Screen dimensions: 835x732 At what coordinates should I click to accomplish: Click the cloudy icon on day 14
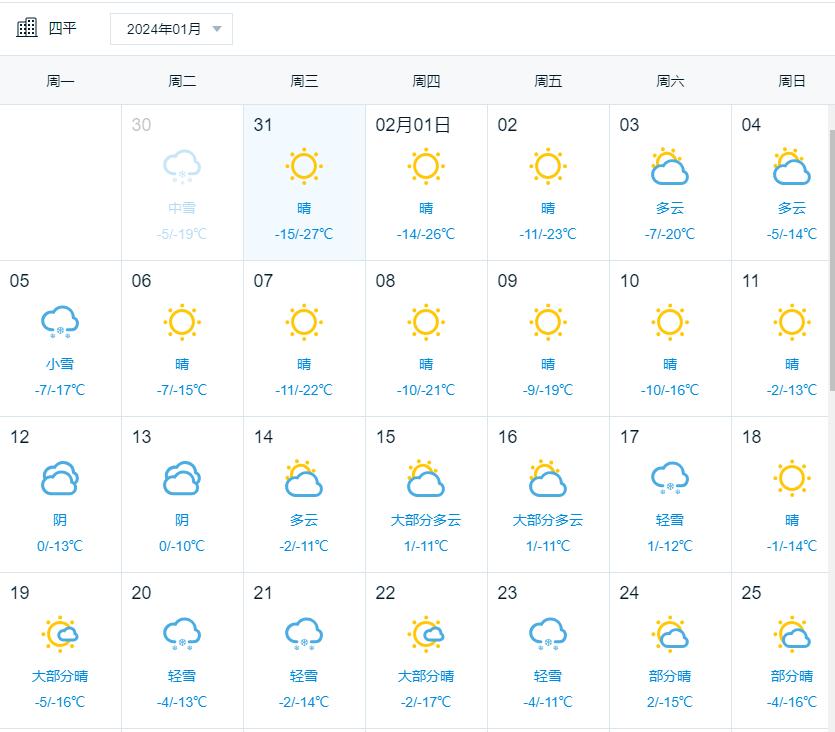[304, 478]
